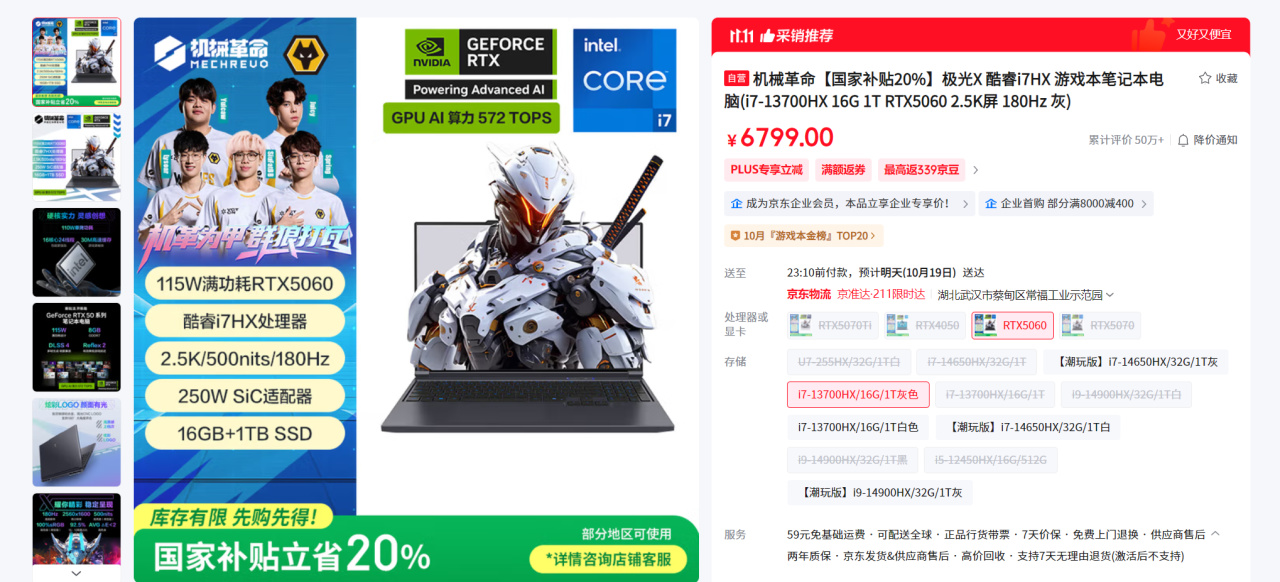Click the PLUS专享立减 tag
The width and height of the screenshot is (1280, 582).
point(767,170)
